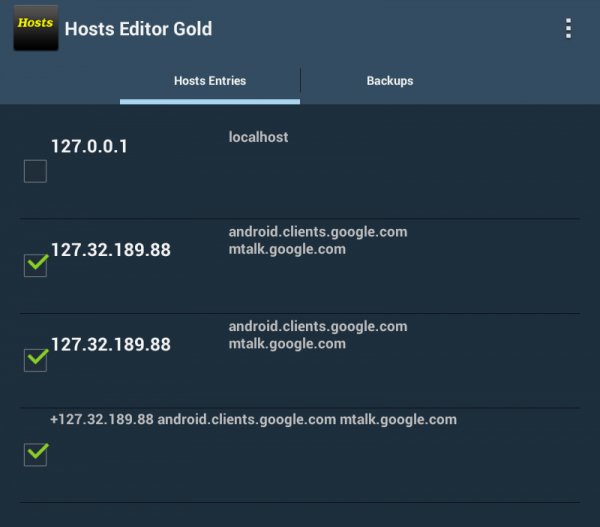The image size is (600, 527).
Task: Toggle checkbox of the +127.32.189.88 single-line entry
Action: pos(35,454)
